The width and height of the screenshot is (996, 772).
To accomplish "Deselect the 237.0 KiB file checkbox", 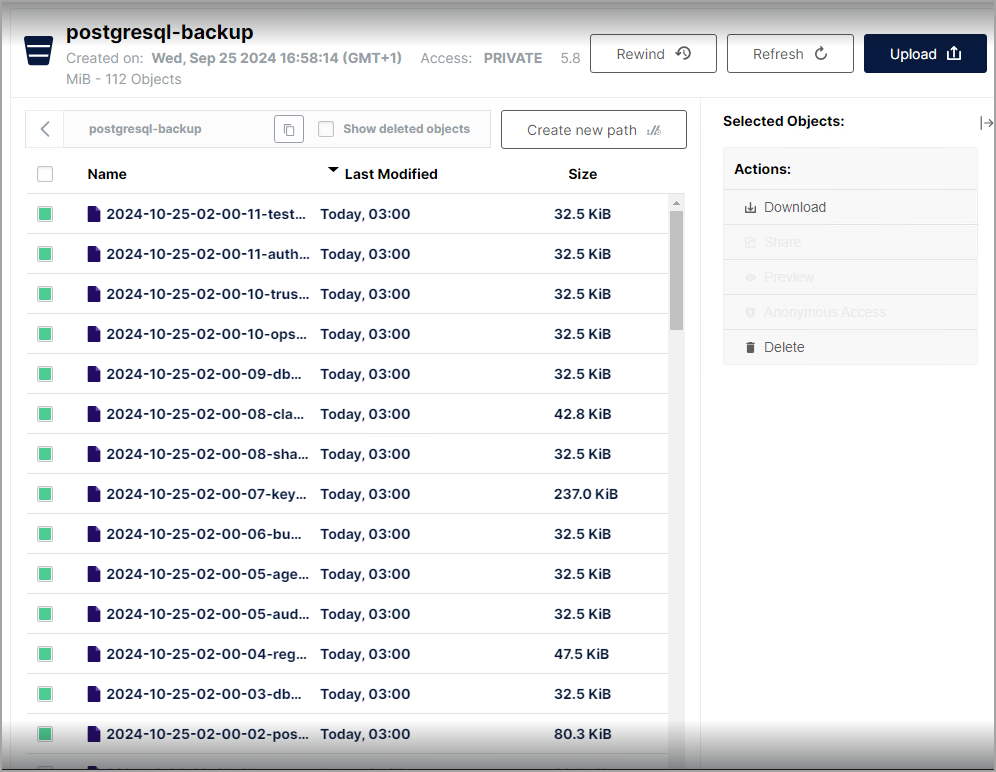I will pyautogui.click(x=45, y=494).
